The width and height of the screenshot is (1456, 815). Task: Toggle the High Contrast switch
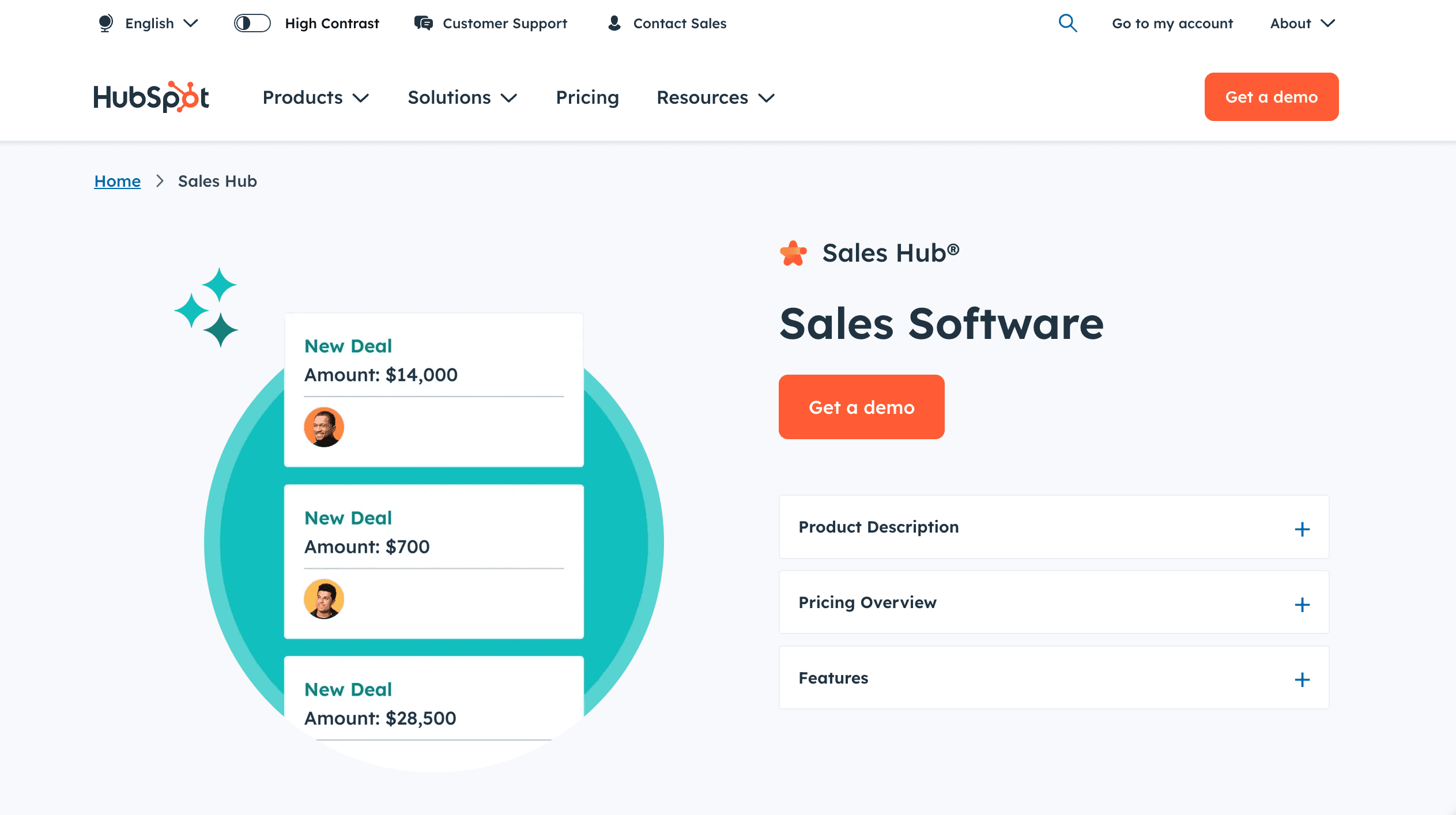pos(252,23)
